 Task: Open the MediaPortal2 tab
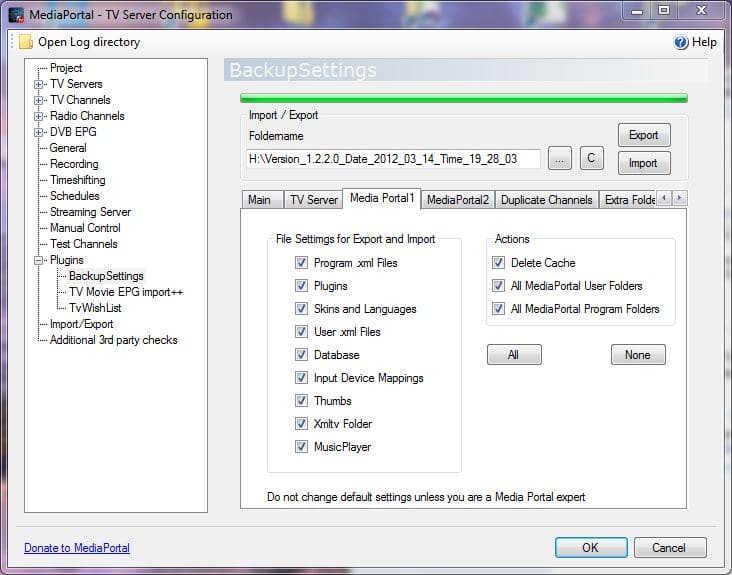pyautogui.click(x=458, y=200)
